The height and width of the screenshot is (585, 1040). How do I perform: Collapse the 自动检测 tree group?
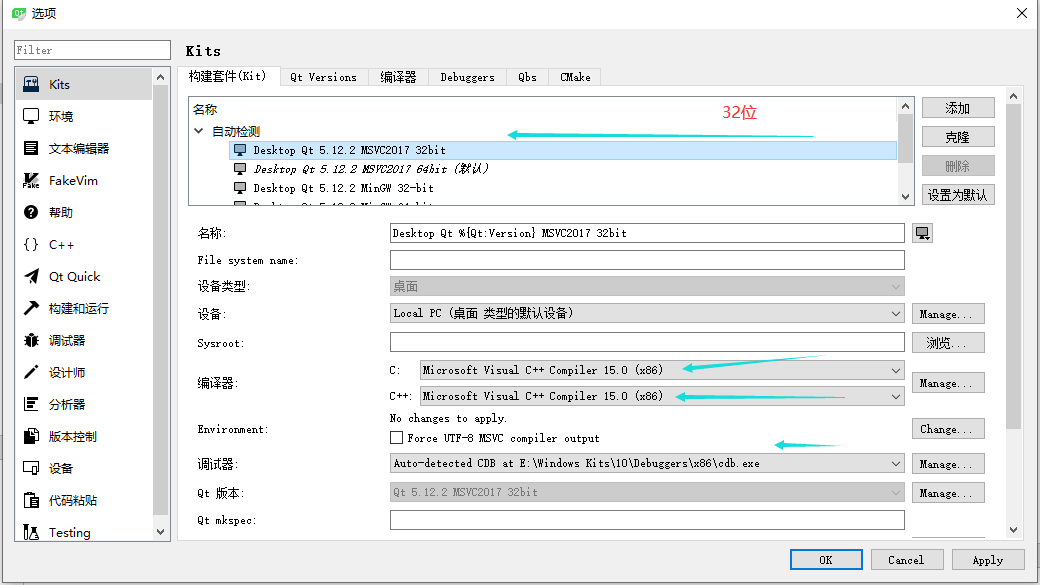198,131
